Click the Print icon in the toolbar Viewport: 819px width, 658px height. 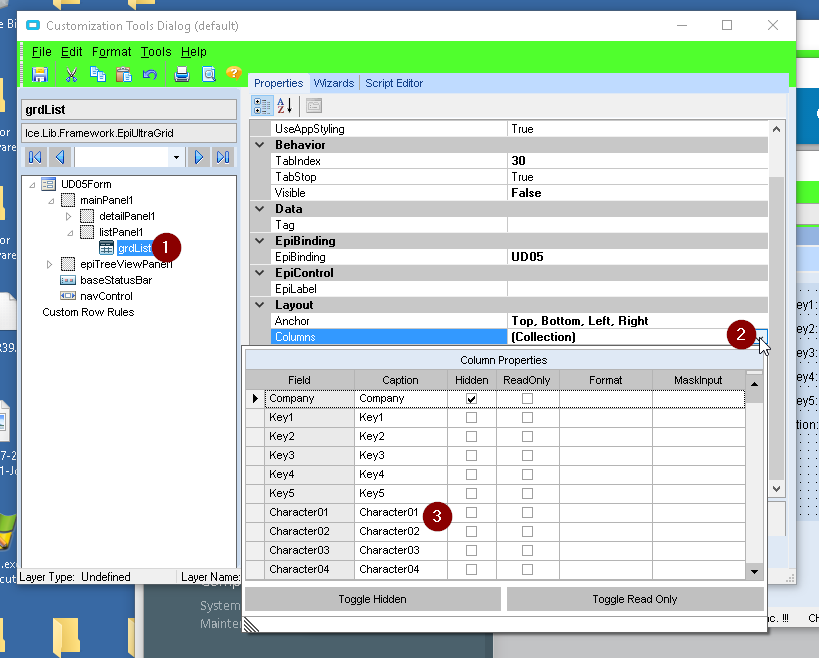point(182,74)
